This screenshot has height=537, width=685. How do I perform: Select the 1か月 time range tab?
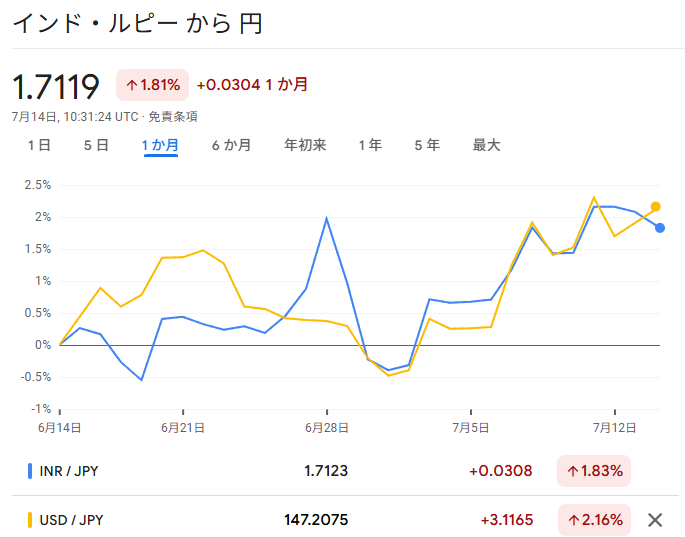pyautogui.click(x=160, y=145)
